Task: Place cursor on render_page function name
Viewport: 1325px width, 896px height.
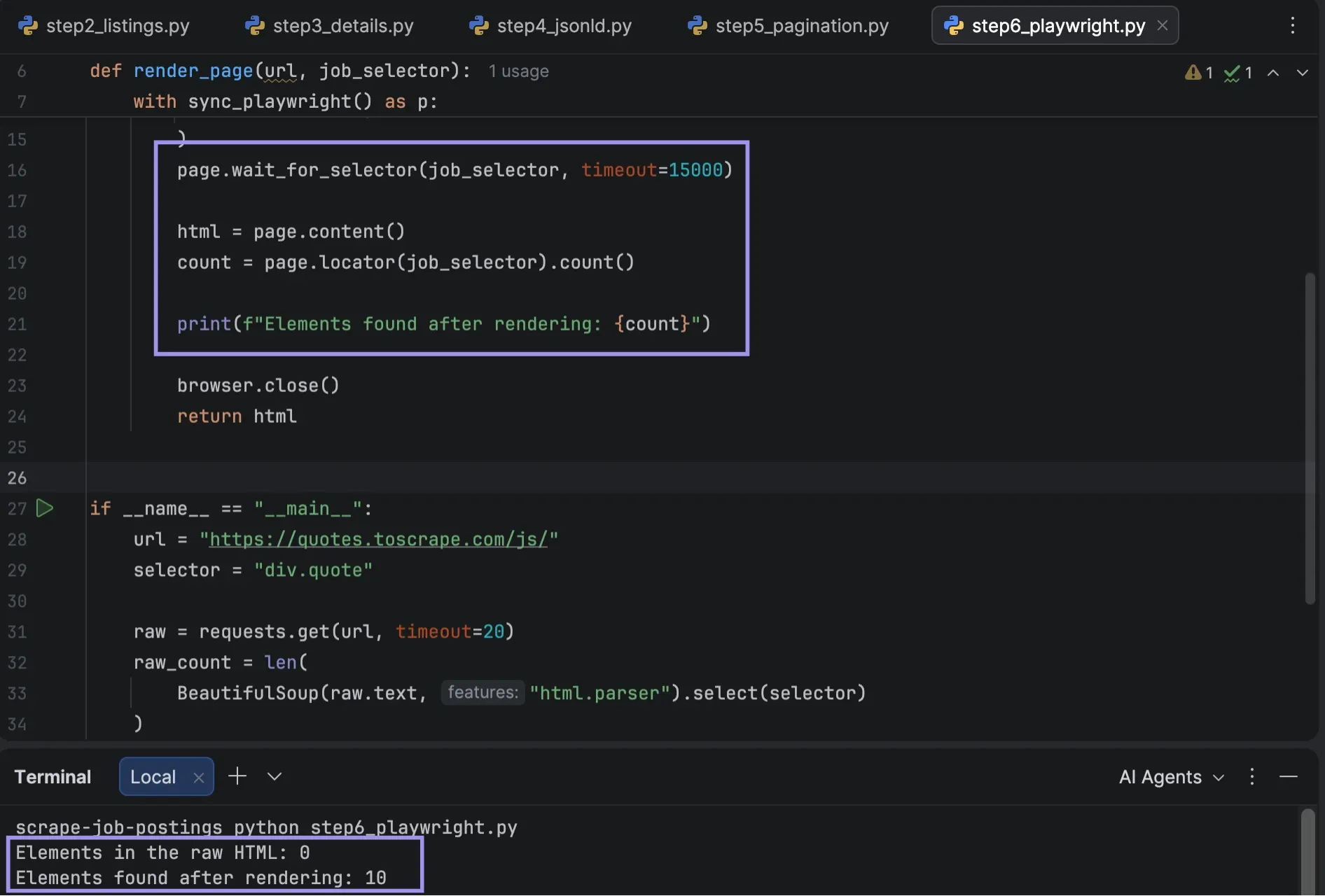Action: tap(193, 71)
